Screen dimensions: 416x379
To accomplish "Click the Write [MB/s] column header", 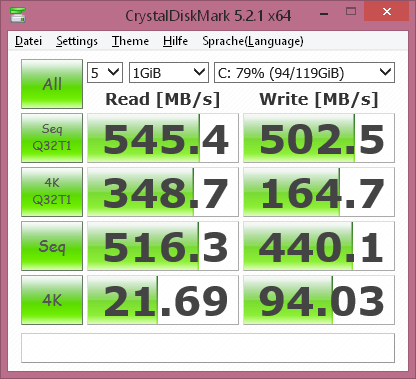I will (x=319, y=99).
